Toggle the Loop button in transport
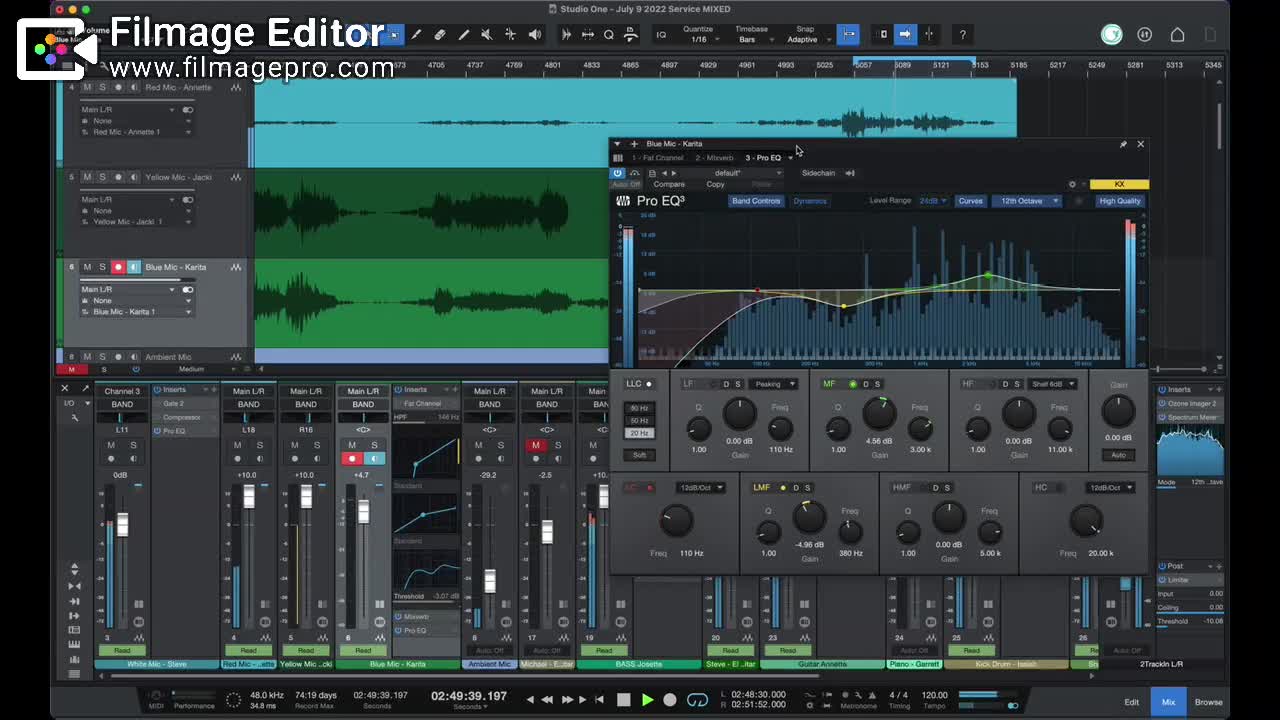1280x720 pixels. pos(699,700)
